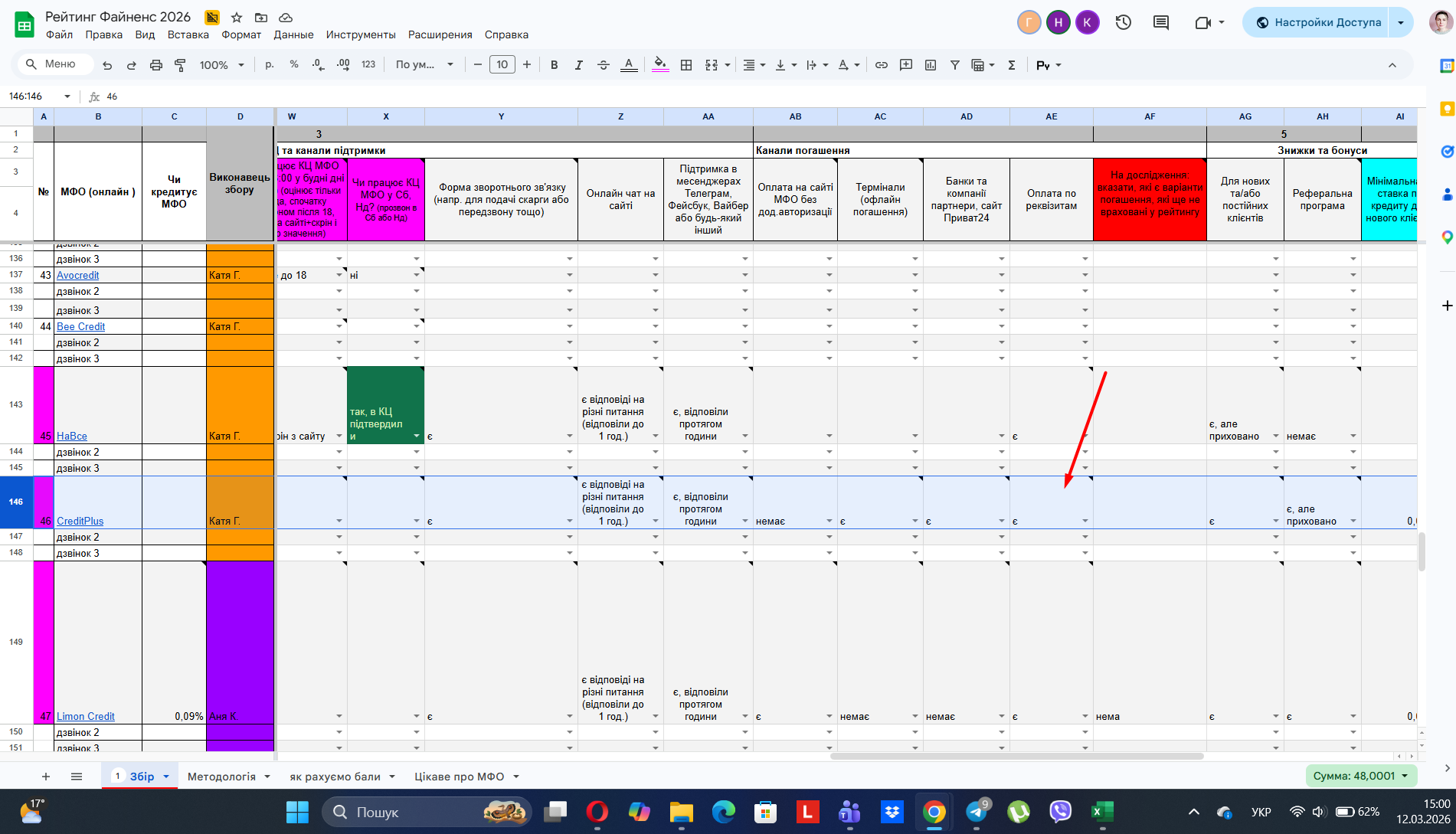The width and height of the screenshot is (1456, 834).
Task: Apply the Paint format tool
Action: [x=181, y=65]
